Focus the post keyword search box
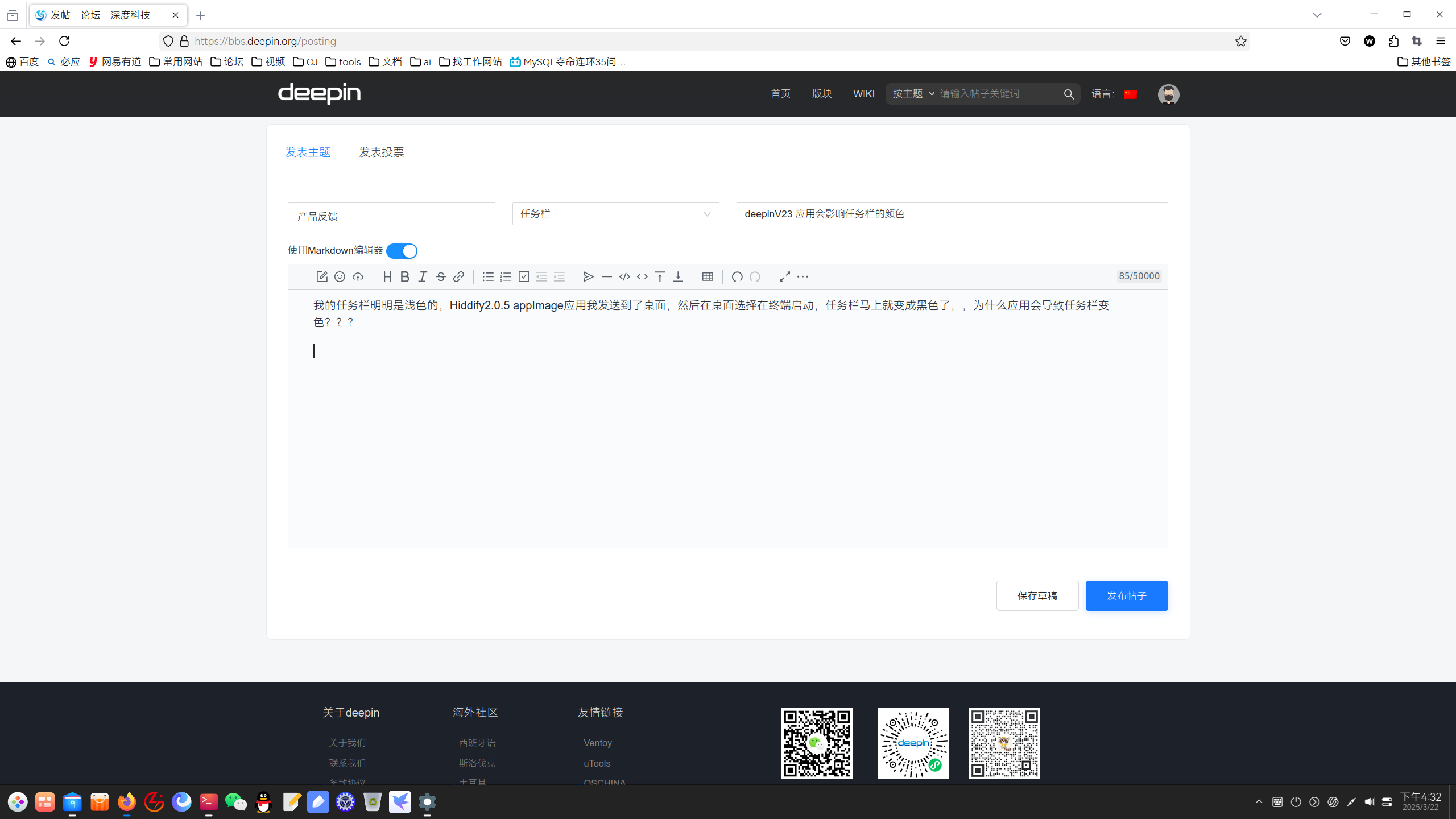 coord(998,93)
